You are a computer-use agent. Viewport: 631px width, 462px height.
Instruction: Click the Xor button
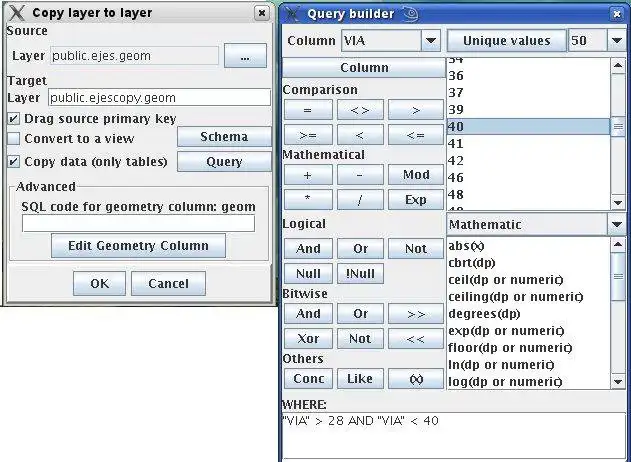click(x=308, y=338)
